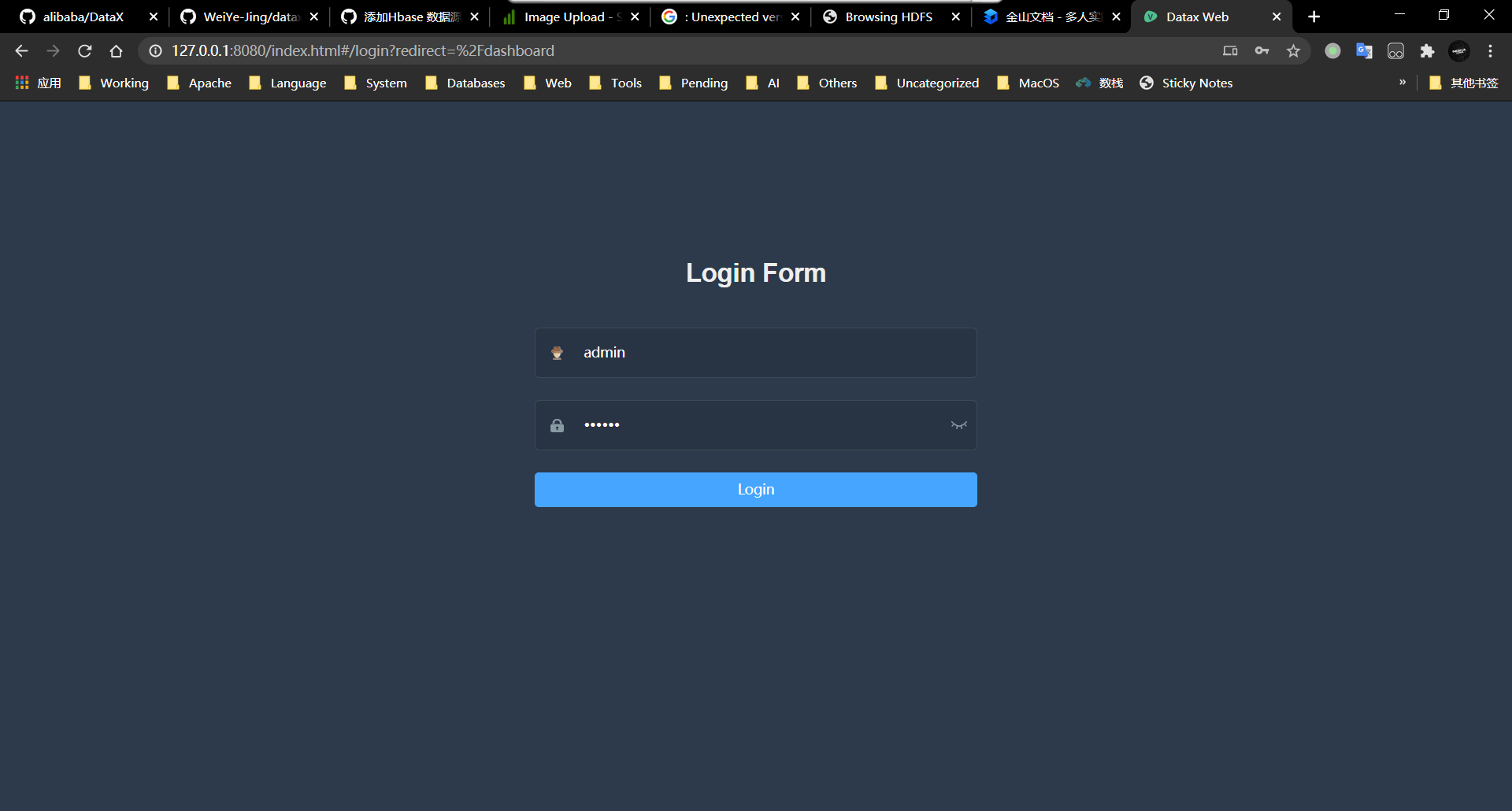Bookmark this page with the star icon

click(x=1293, y=51)
